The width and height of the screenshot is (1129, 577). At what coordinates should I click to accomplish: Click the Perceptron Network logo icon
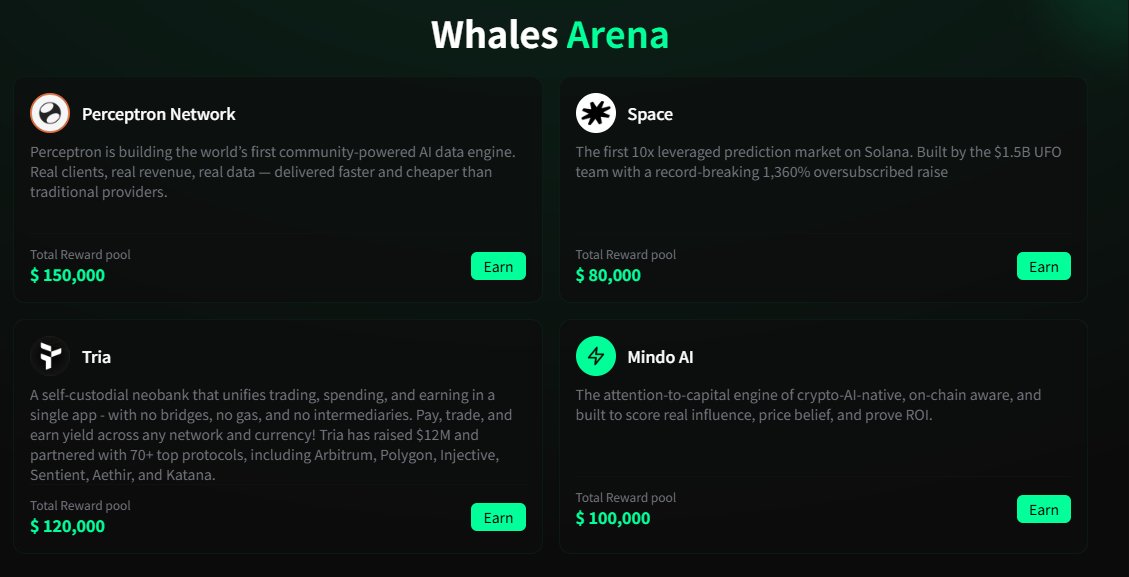(x=50, y=113)
